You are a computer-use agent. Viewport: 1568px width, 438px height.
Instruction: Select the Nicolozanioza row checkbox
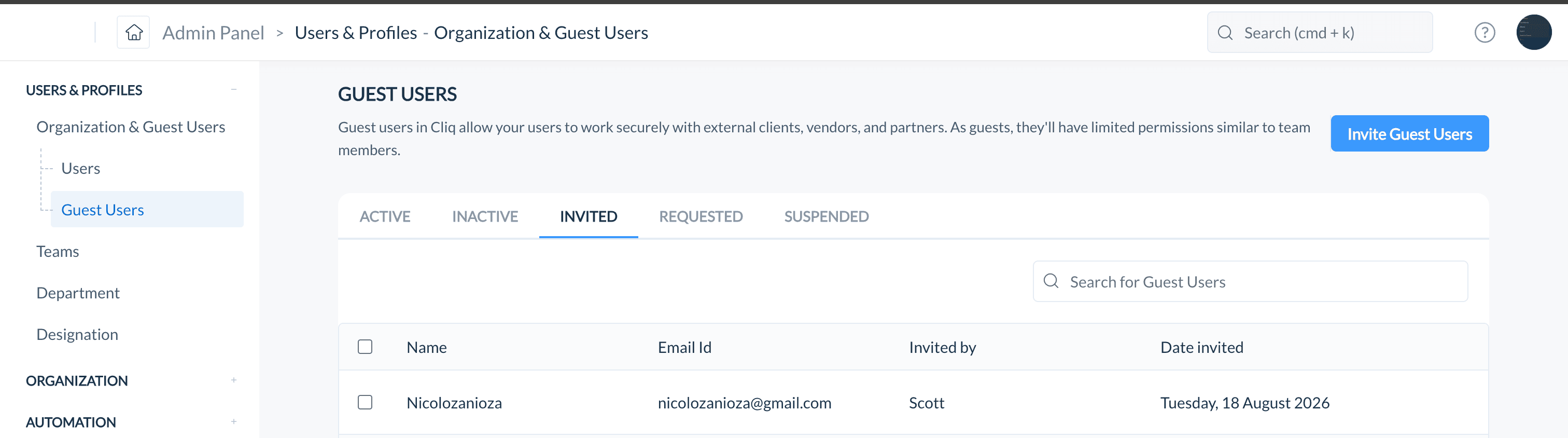[x=365, y=402]
